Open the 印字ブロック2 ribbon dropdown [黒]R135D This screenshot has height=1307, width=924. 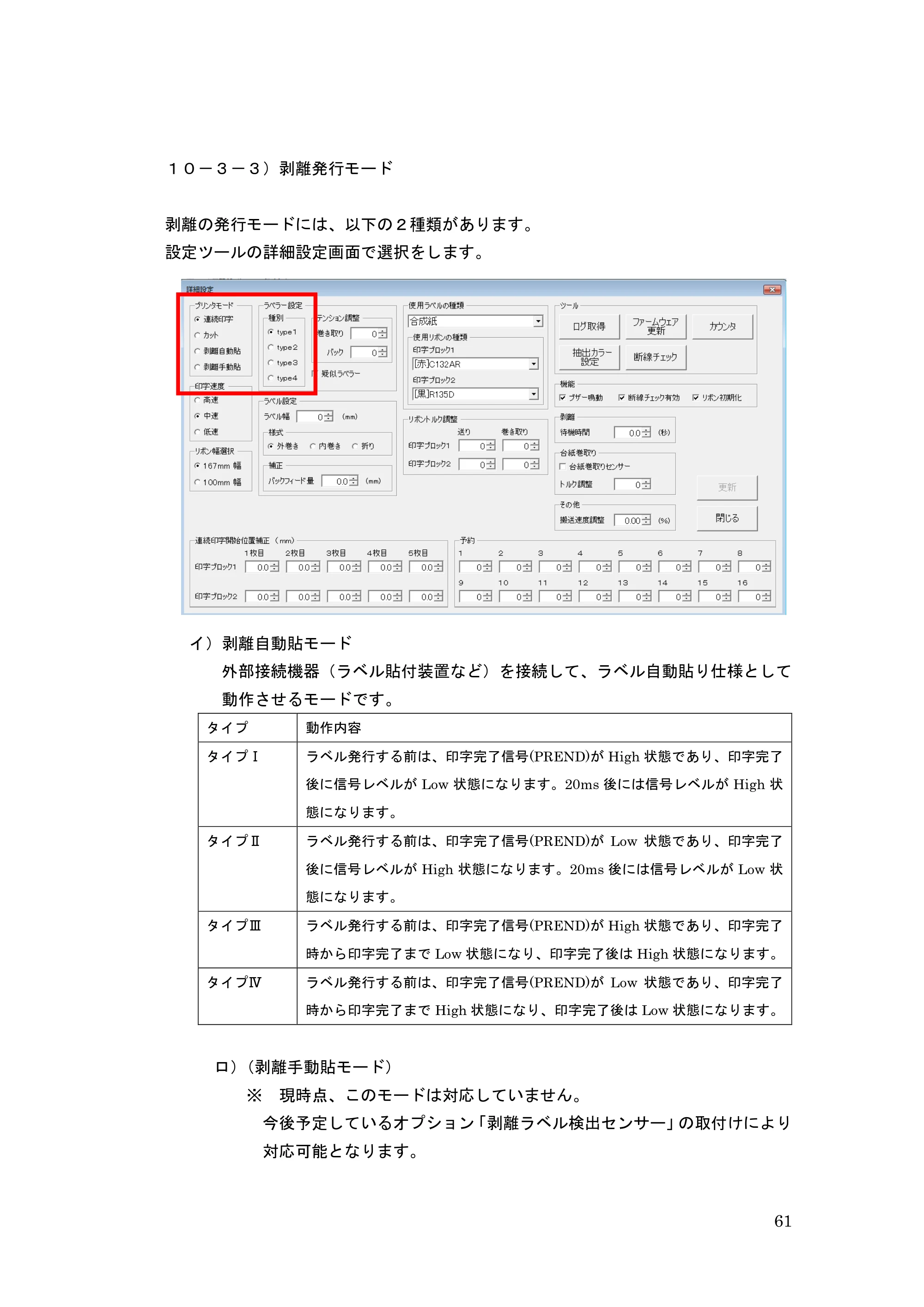tap(475, 395)
